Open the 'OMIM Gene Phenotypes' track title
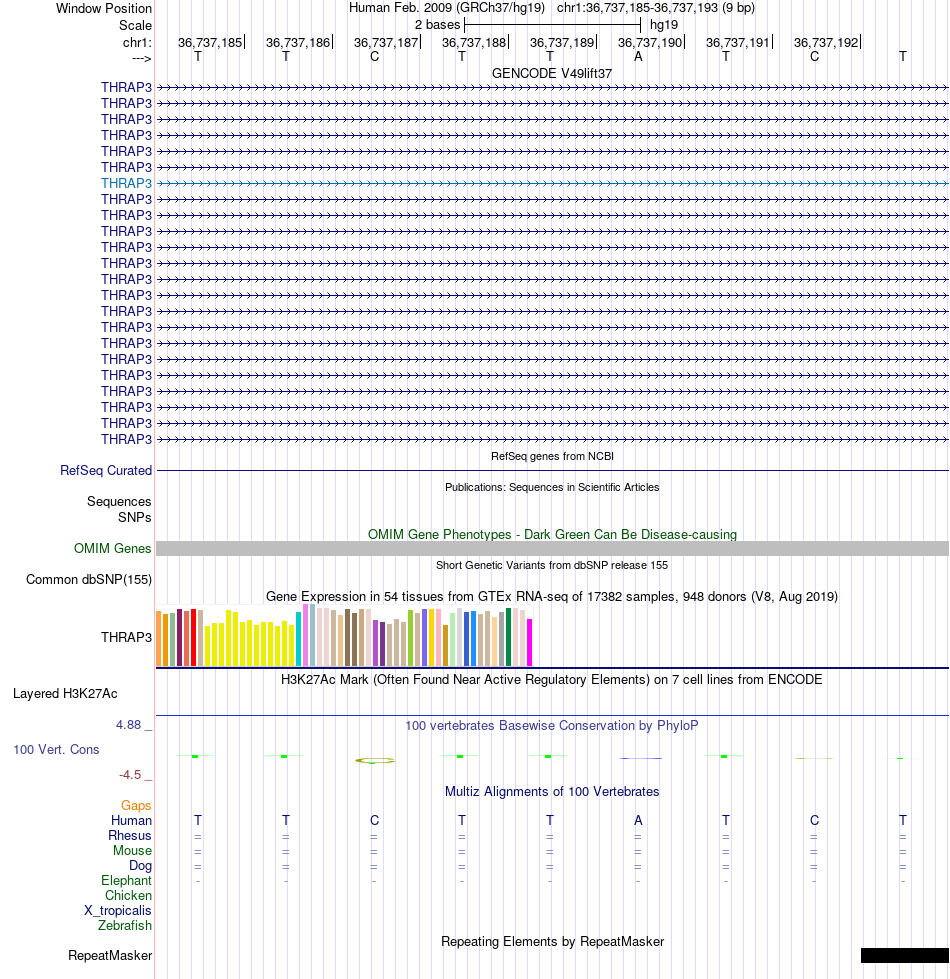Viewport: 950px width, 979px height. pos(552,534)
